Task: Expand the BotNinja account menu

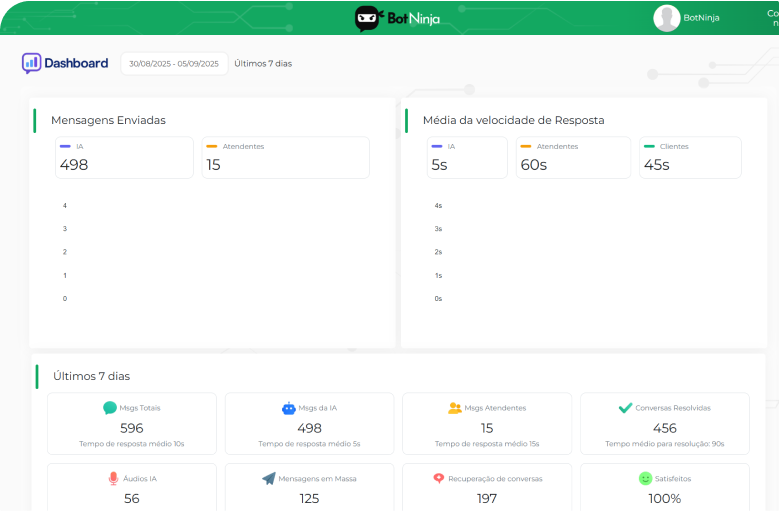Action: (x=701, y=18)
